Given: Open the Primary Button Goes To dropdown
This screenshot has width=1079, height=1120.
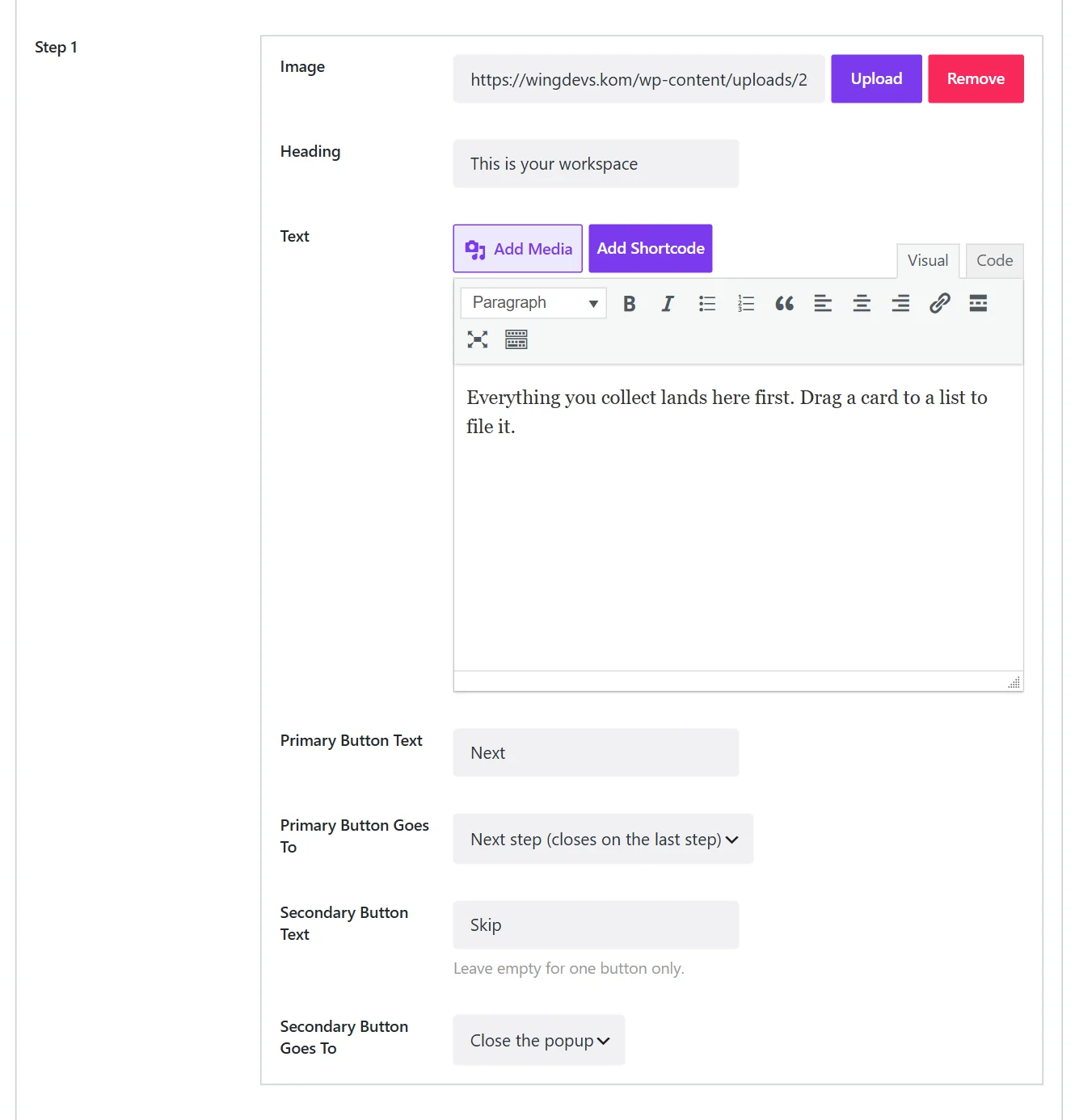Looking at the screenshot, I should (603, 839).
